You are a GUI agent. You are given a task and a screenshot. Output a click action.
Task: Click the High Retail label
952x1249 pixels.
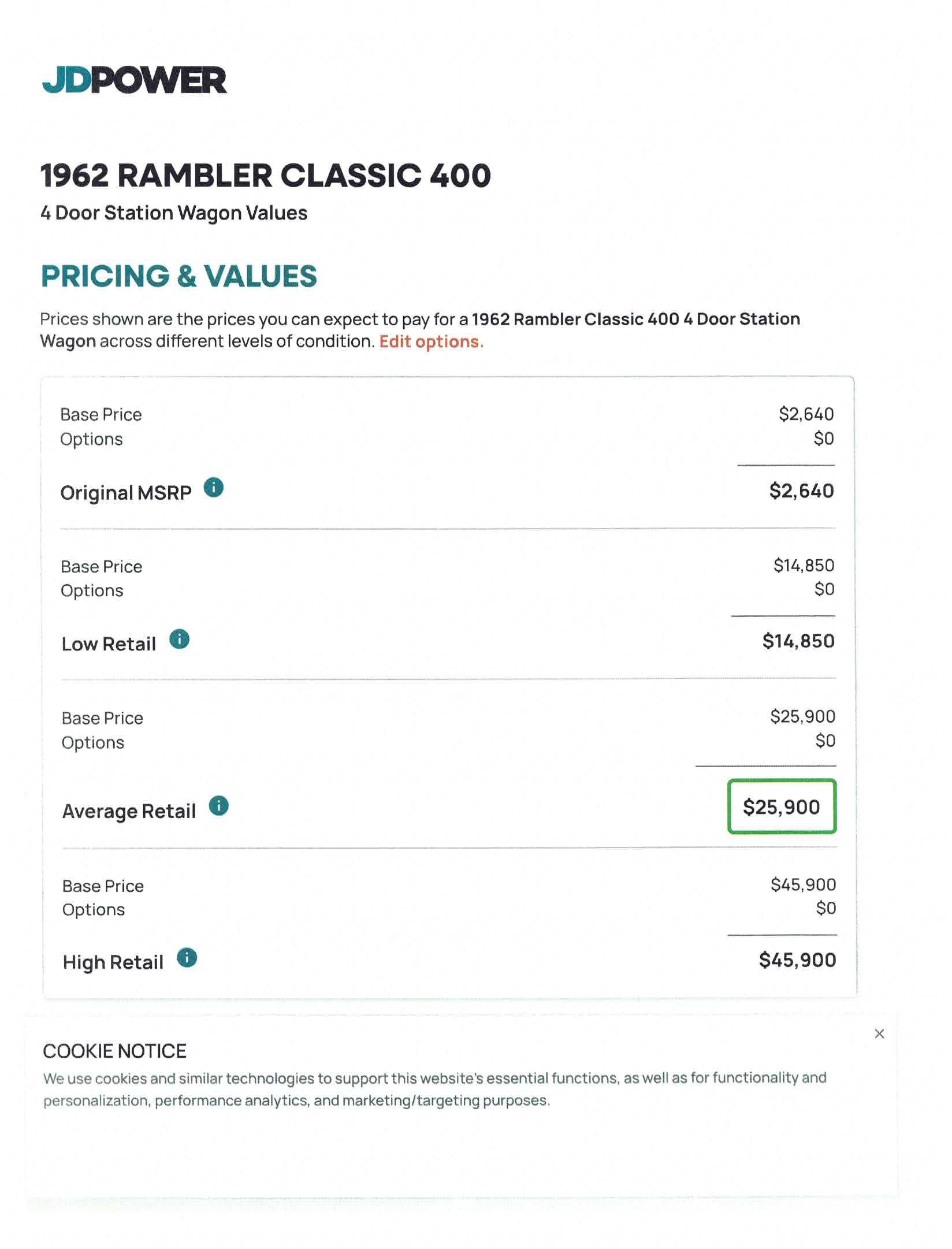(x=113, y=962)
